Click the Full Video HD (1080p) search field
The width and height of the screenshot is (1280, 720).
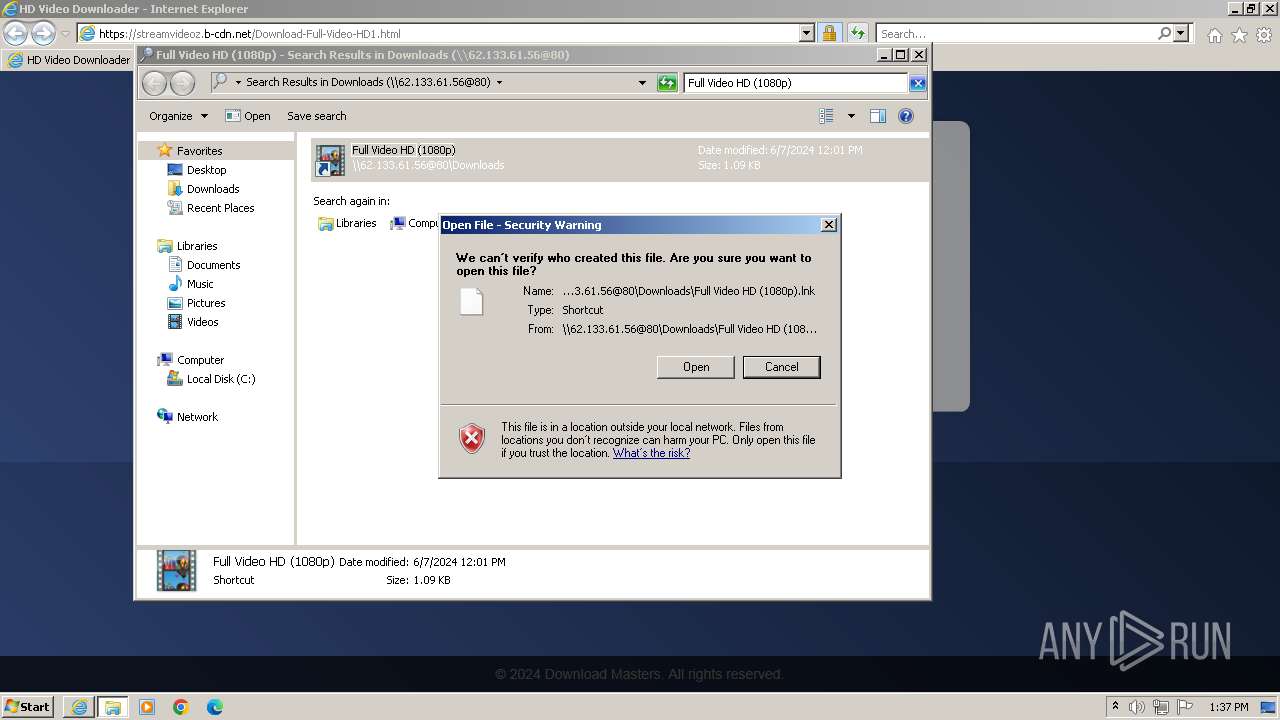(x=795, y=83)
